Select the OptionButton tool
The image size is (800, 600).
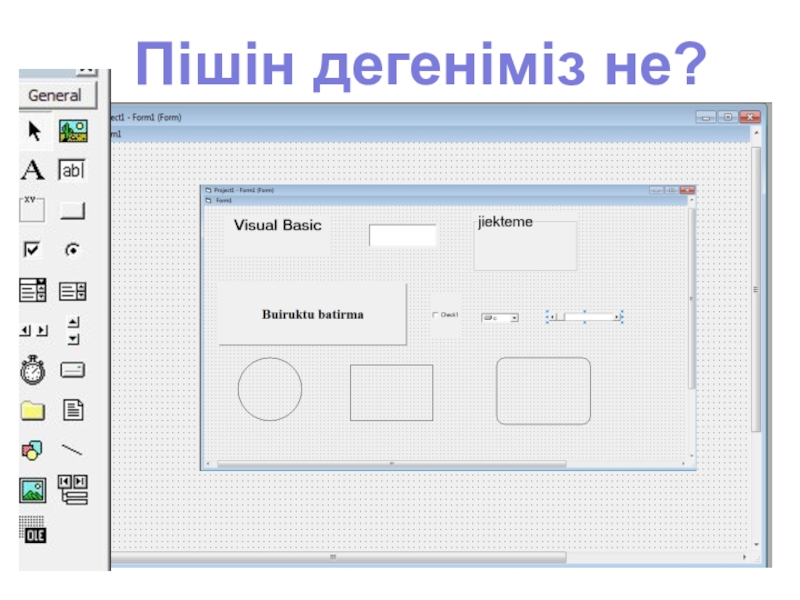point(72,250)
